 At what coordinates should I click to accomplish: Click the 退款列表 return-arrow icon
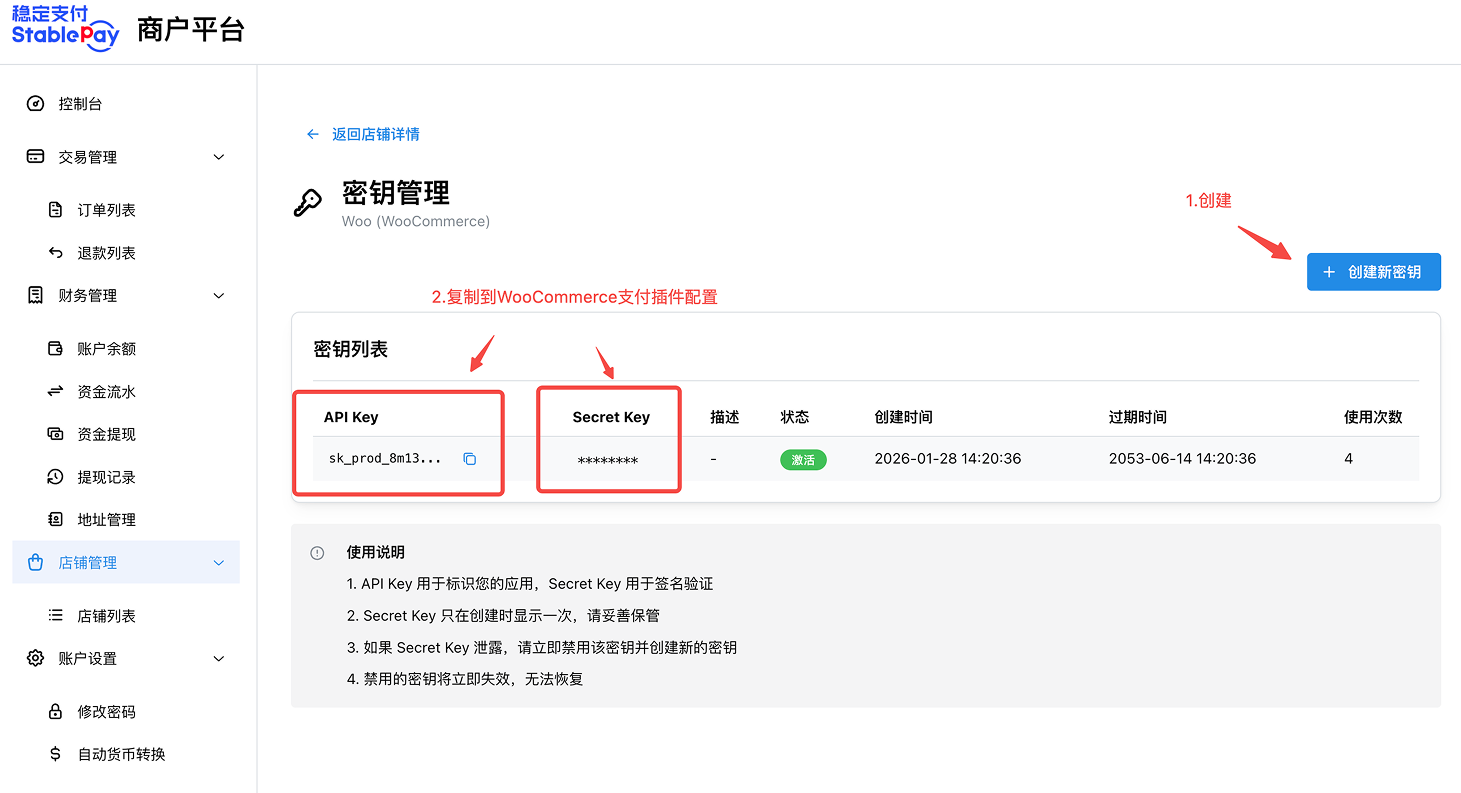click(x=57, y=252)
